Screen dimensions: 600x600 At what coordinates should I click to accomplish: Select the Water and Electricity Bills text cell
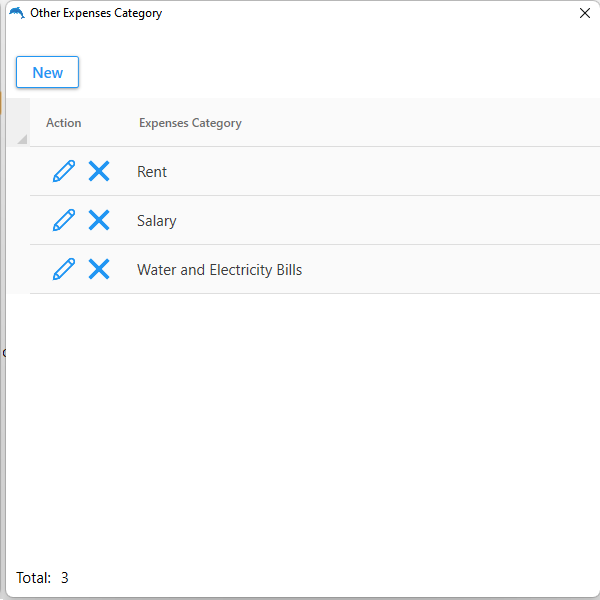click(219, 270)
